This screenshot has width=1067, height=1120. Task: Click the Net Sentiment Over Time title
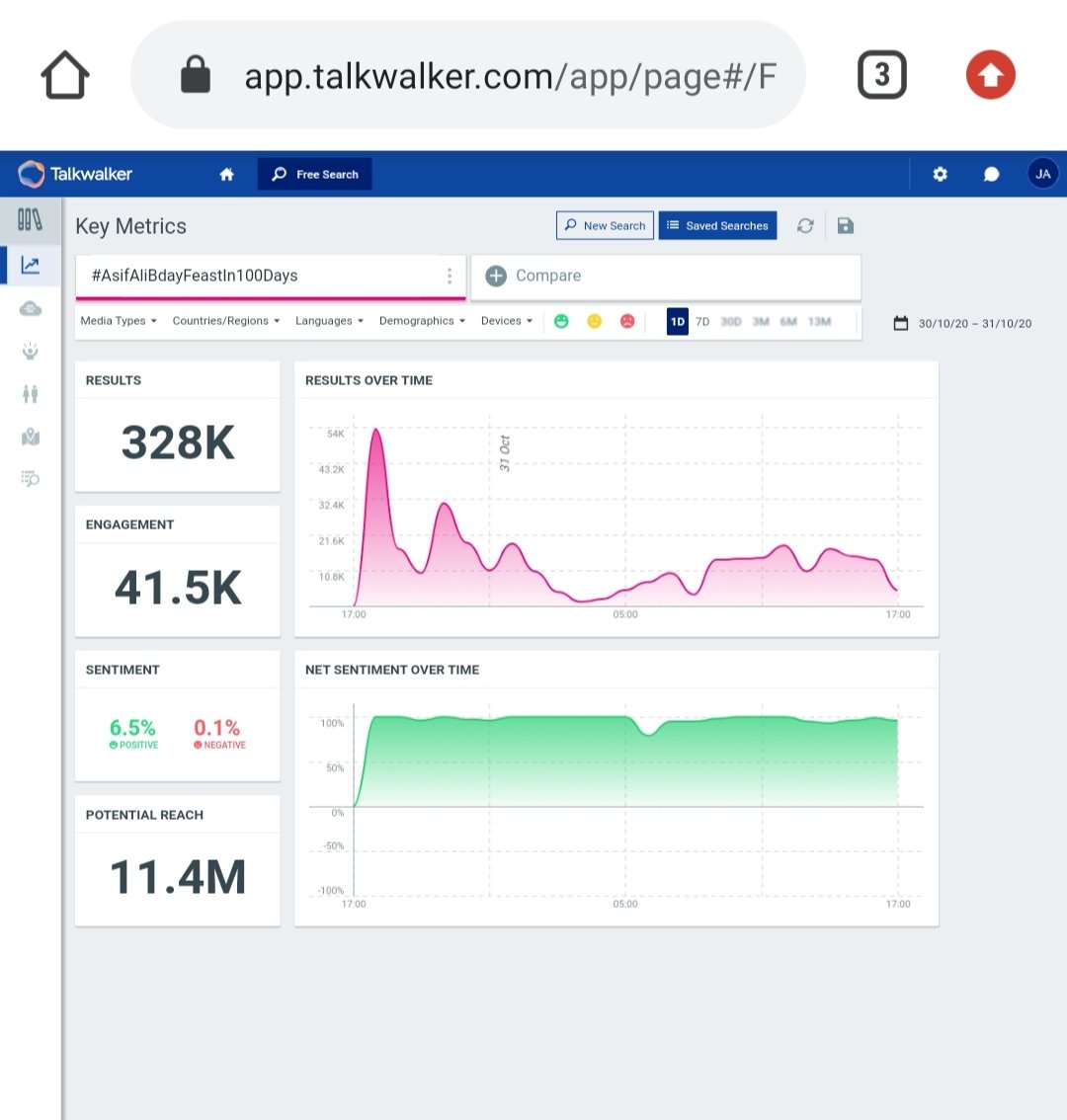click(x=391, y=670)
